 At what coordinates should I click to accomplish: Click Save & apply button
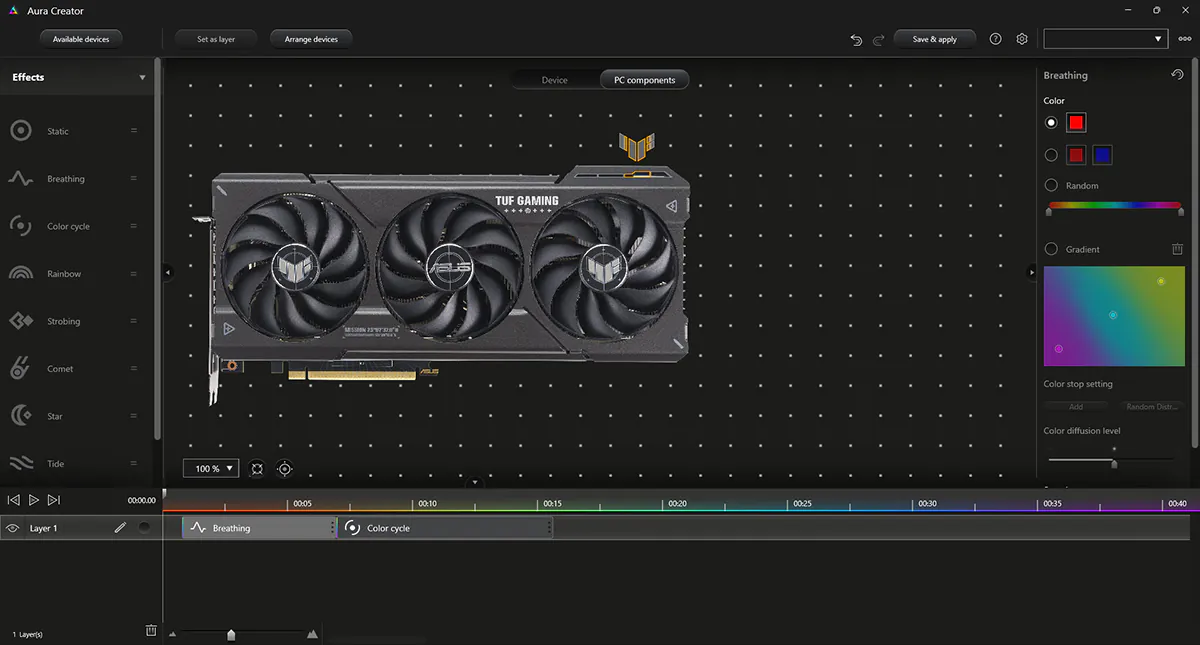pyautogui.click(x=935, y=39)
